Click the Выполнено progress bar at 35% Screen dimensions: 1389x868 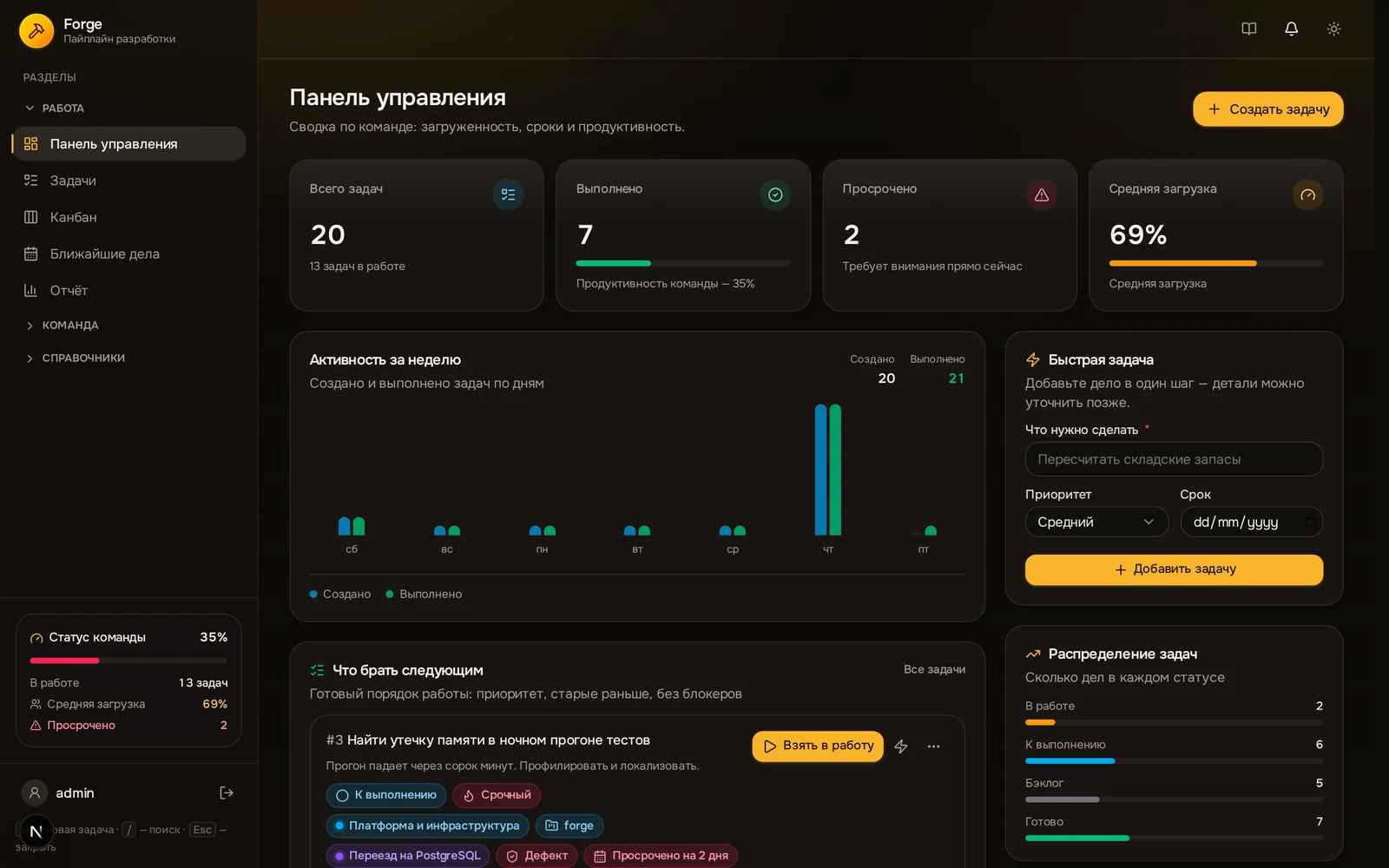[683, 263]
